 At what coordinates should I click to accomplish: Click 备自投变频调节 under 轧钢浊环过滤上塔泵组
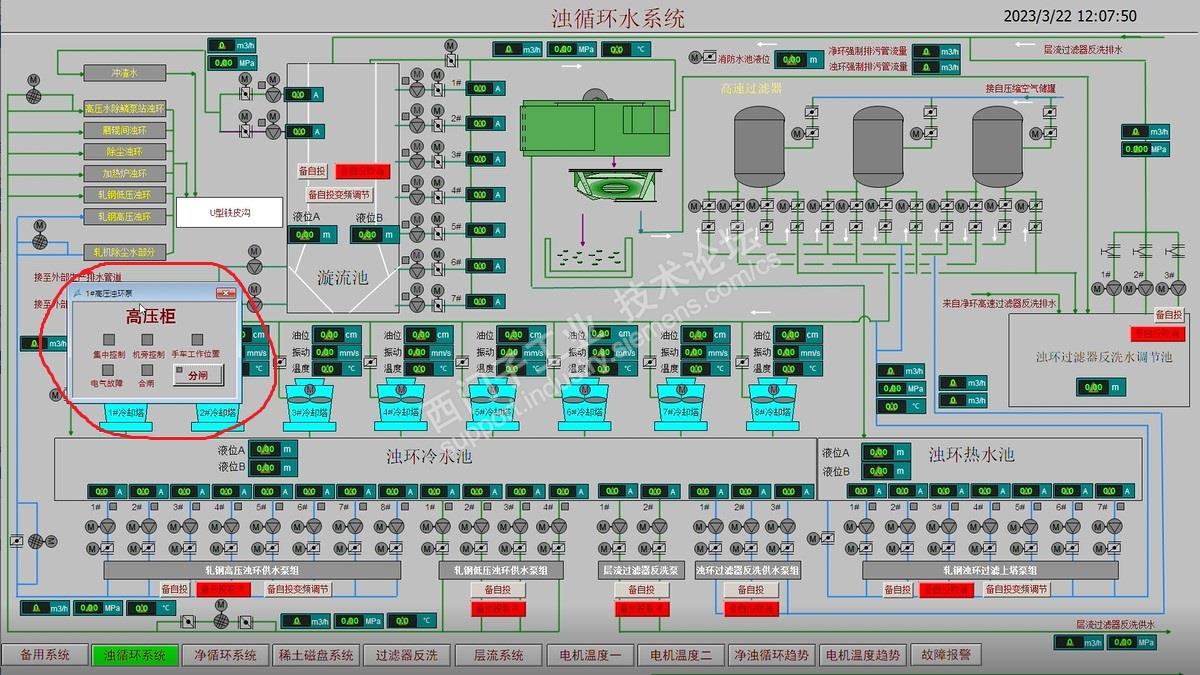point(1016,590)
